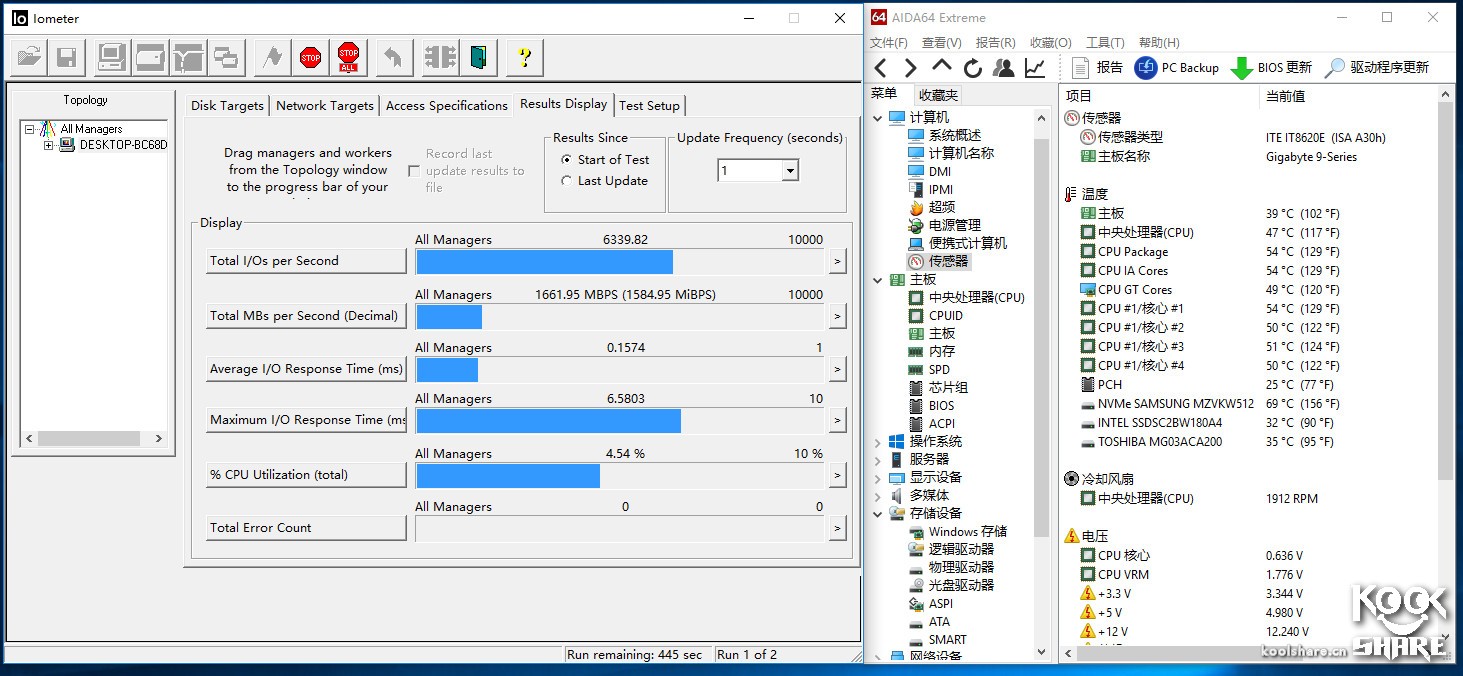
Task: Click the Iometer help question mark icon
Action: tap(524, 58)
